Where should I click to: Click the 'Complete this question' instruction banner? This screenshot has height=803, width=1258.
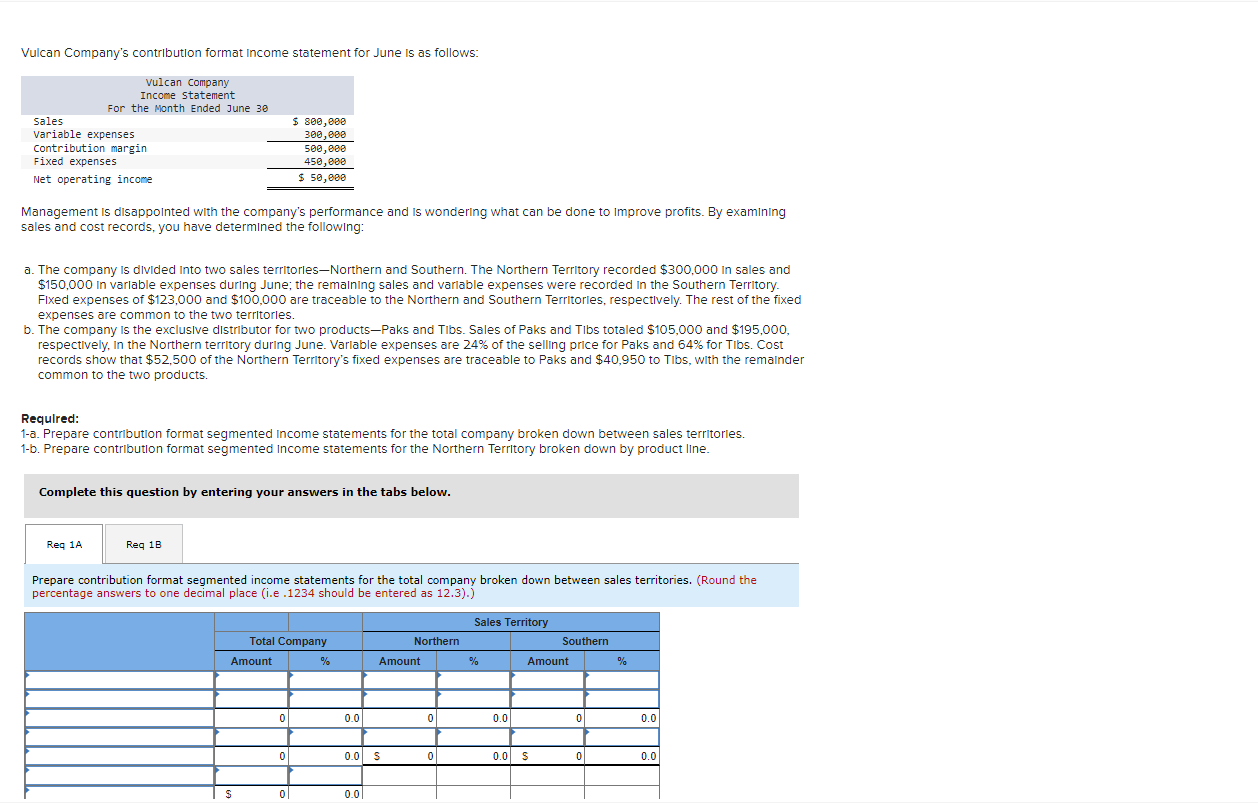[411, 495]
